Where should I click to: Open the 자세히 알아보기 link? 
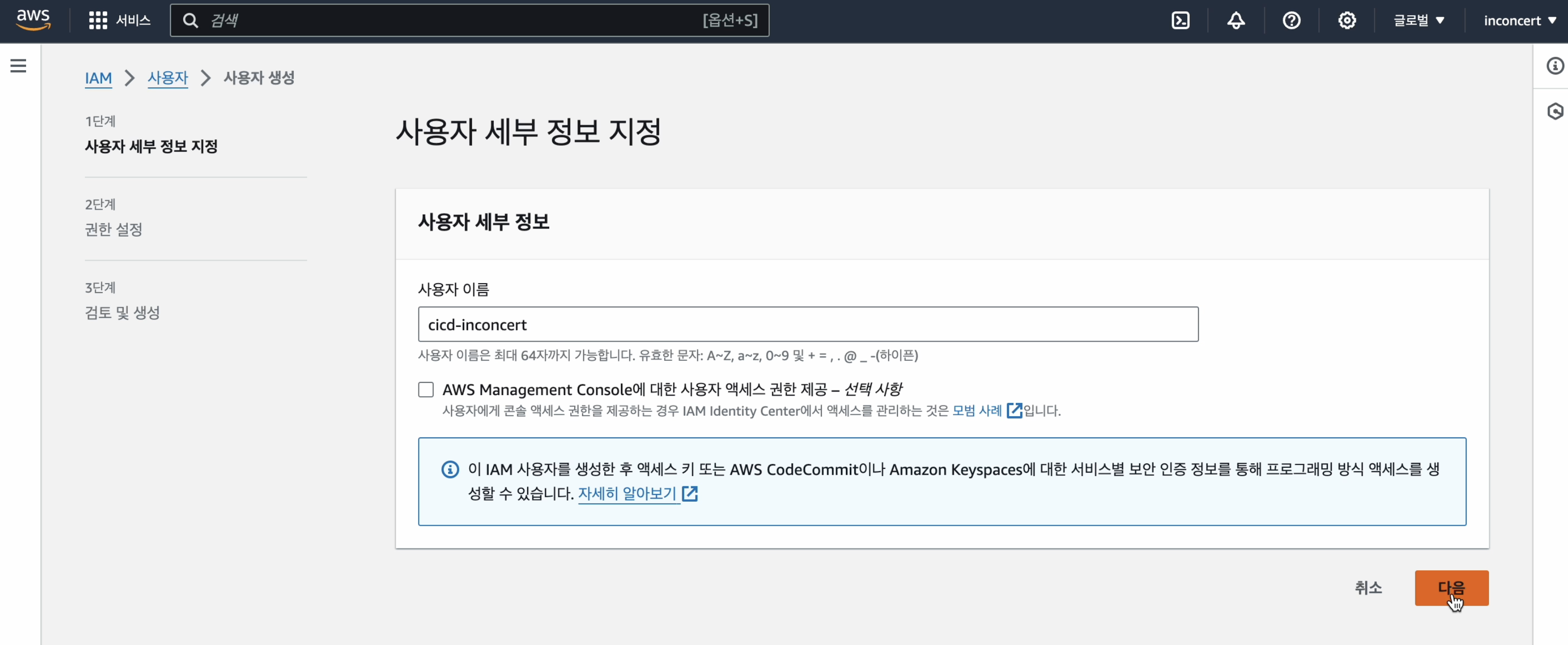[x=627, y=493]
